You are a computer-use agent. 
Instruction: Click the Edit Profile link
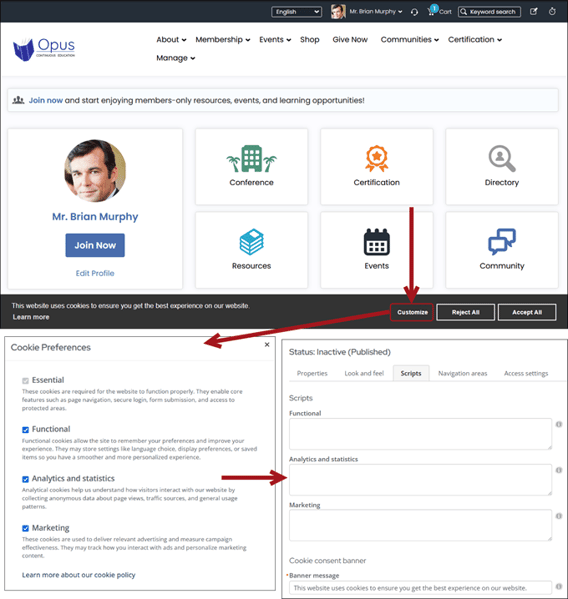pos(95,273)
